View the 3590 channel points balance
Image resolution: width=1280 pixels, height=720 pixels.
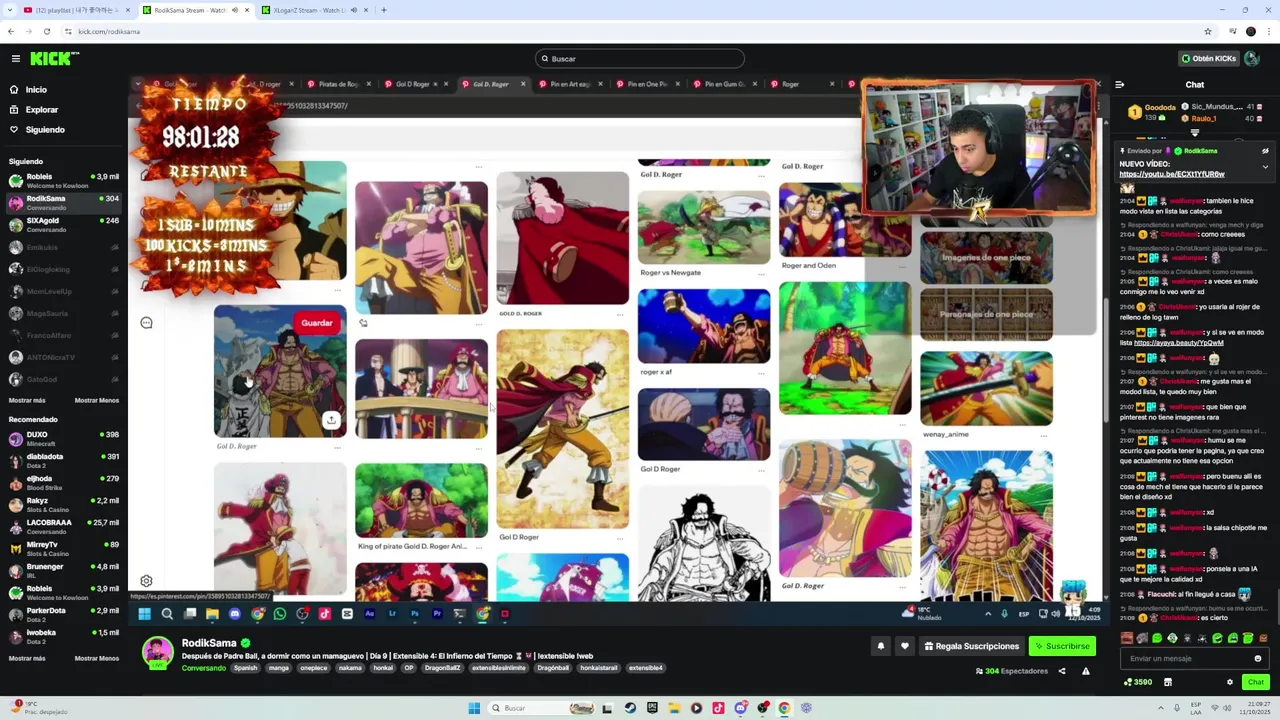click(1138, 682)
